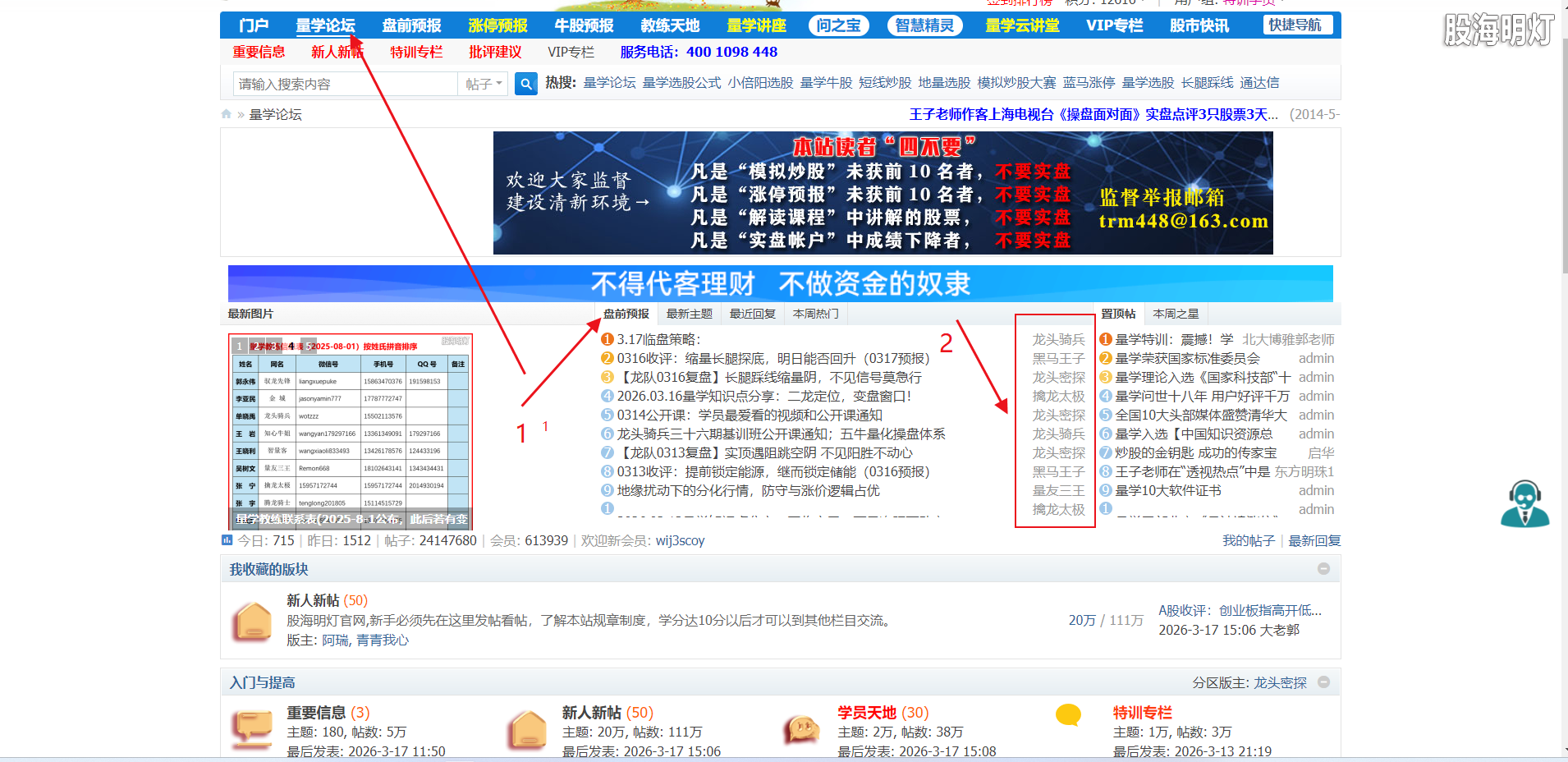This screenshot has height=762, width=1568.
Task: Switch to the 本周之星 tab
Action: (1176, 313)
